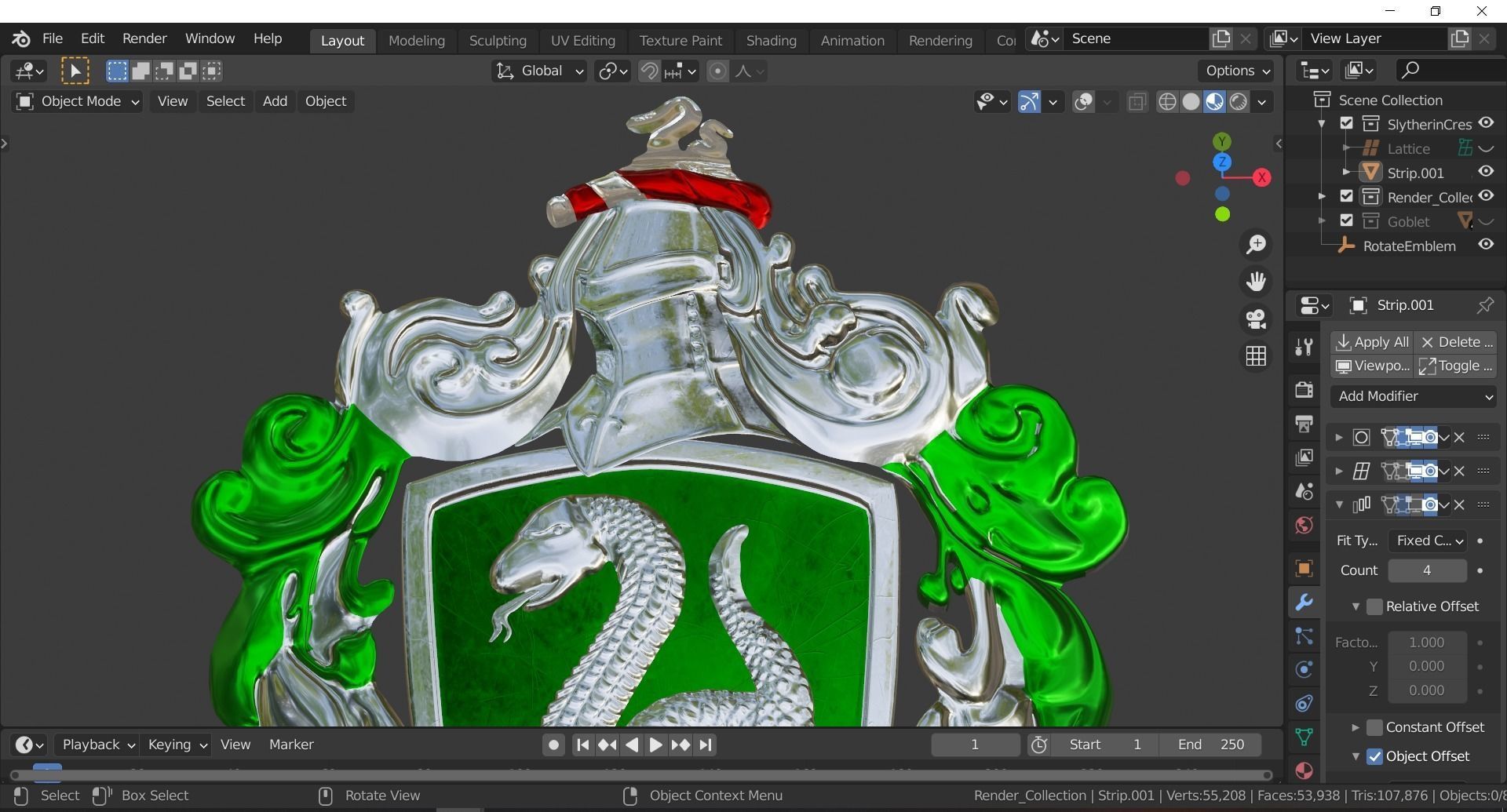Open Global transform orientation dropdown
Screen dimensions: 1507x812
(539, 71)
